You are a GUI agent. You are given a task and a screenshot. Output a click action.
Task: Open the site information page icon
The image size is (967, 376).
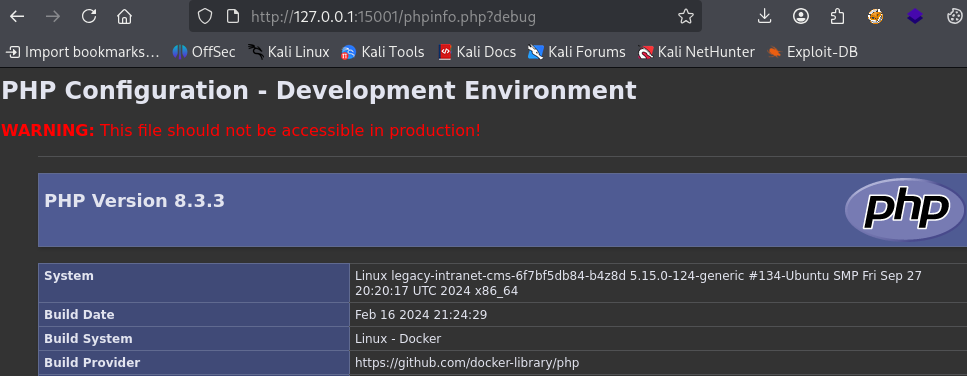[232, 17]
